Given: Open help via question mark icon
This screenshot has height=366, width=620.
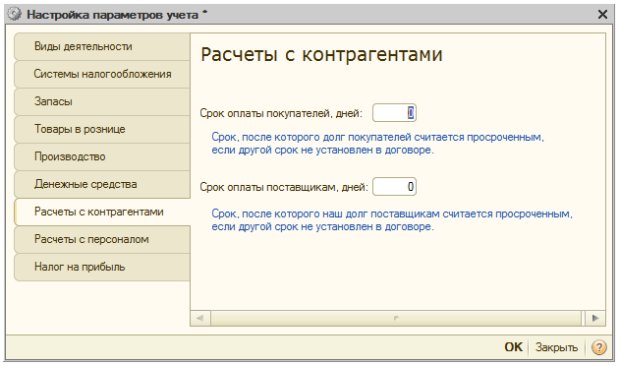Looking at the screenshot, I should (599, 348).
